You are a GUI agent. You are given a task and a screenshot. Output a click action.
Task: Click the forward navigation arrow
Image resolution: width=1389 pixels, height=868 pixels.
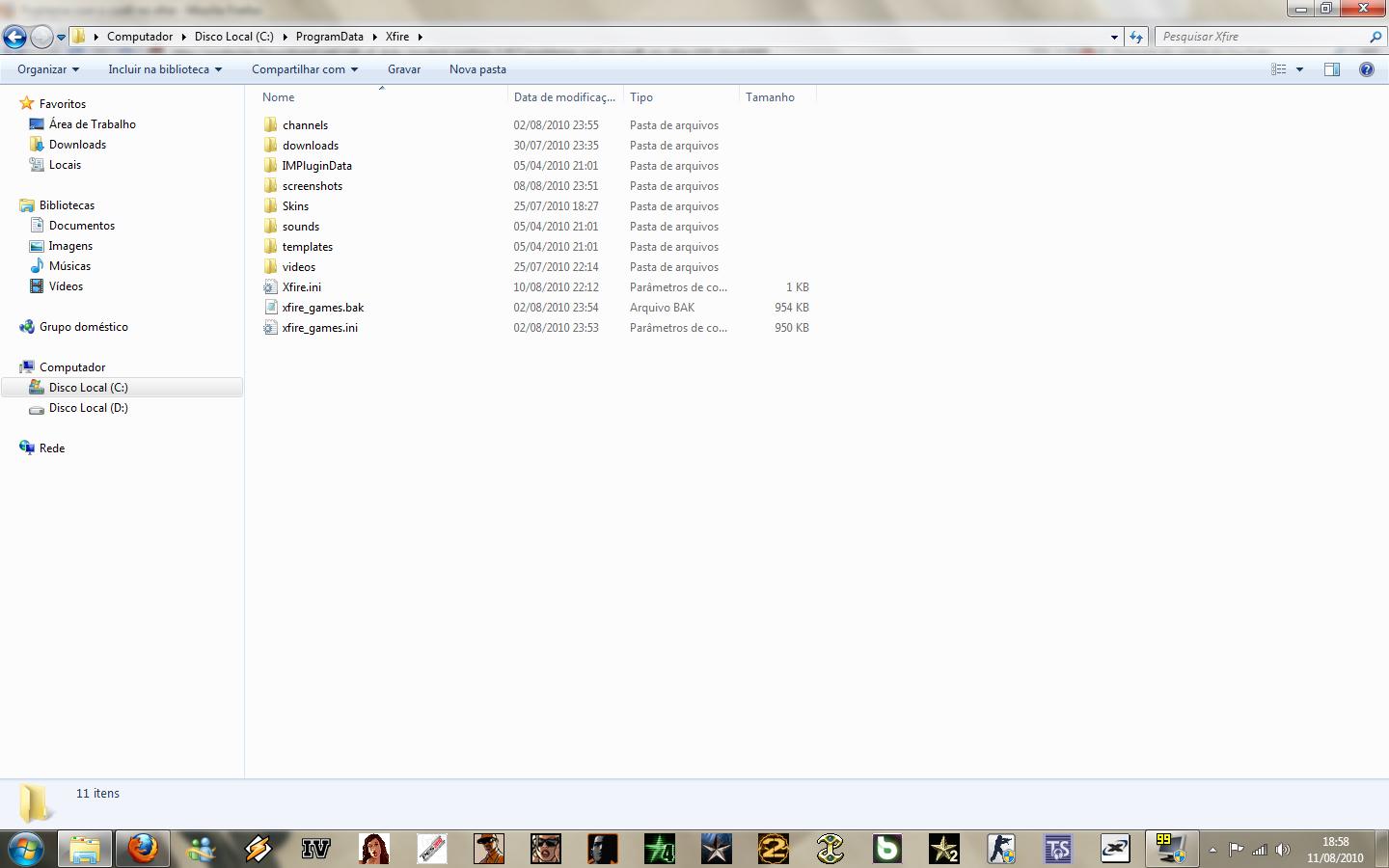tap(41, 37)
